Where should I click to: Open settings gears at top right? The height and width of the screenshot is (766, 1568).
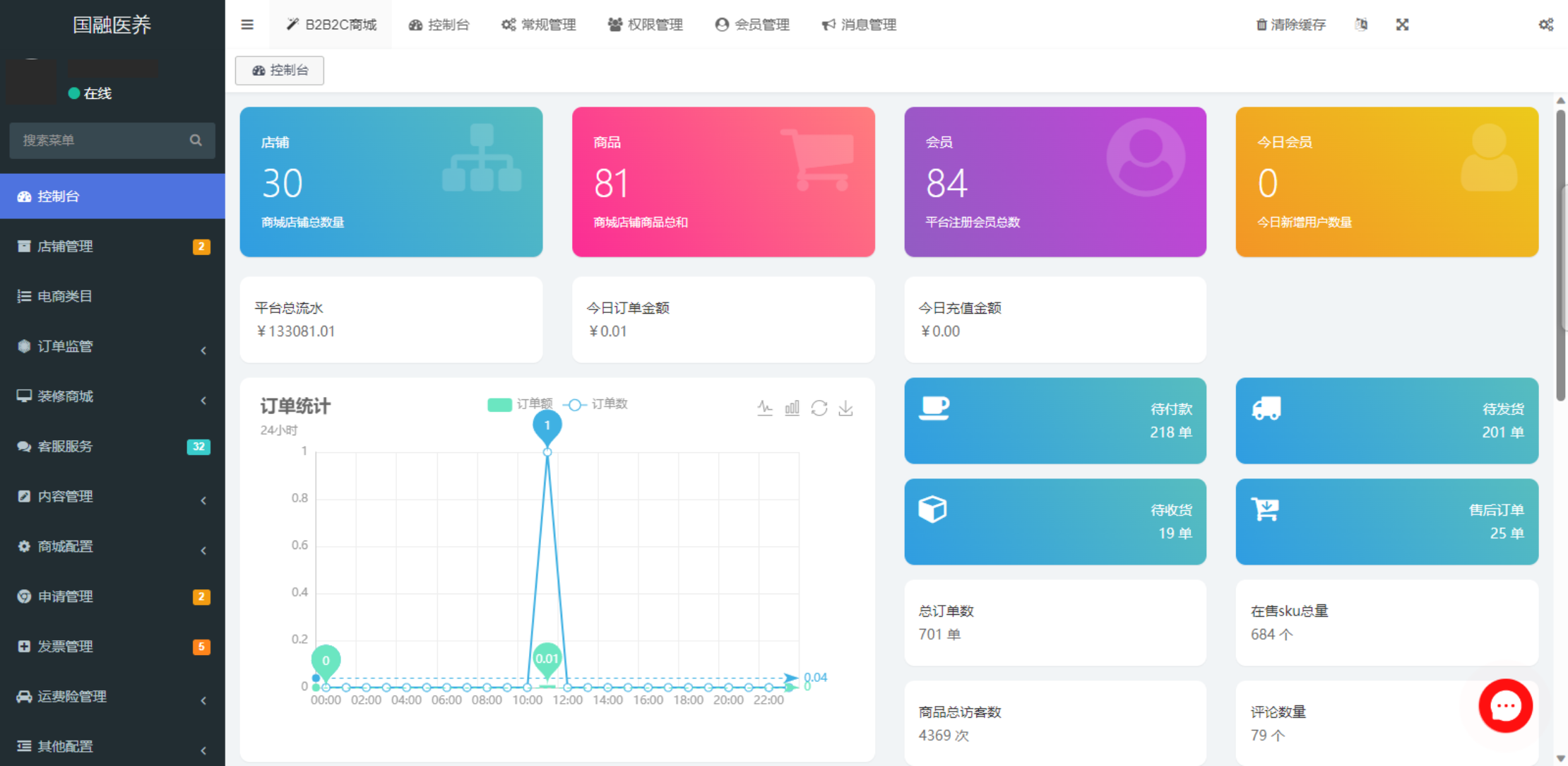click(1545, 25)
